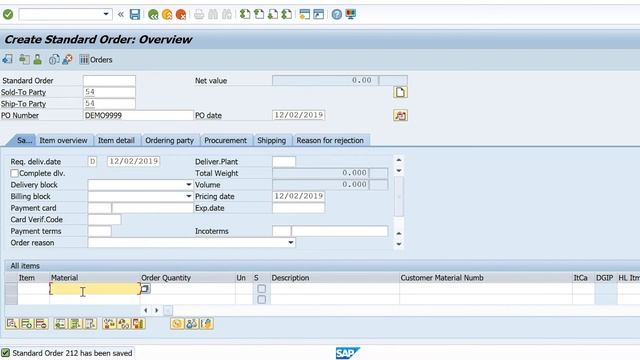Go to Last Page icon
The image size is (640, 360).
point(287,15)
